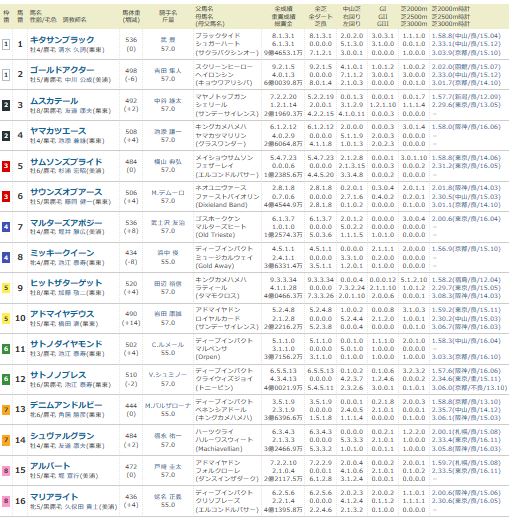View デニムアンドルビー horse details

(x=66, y=405)
